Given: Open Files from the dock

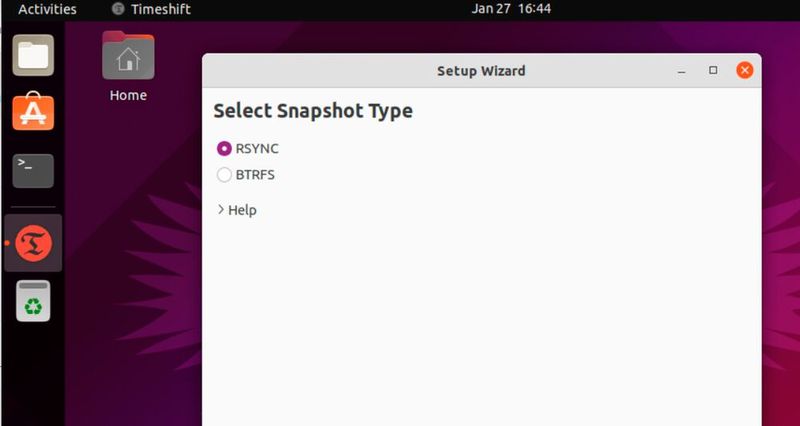Looking at the screenshot, I should pyautogui.click(x=33, y=55).
